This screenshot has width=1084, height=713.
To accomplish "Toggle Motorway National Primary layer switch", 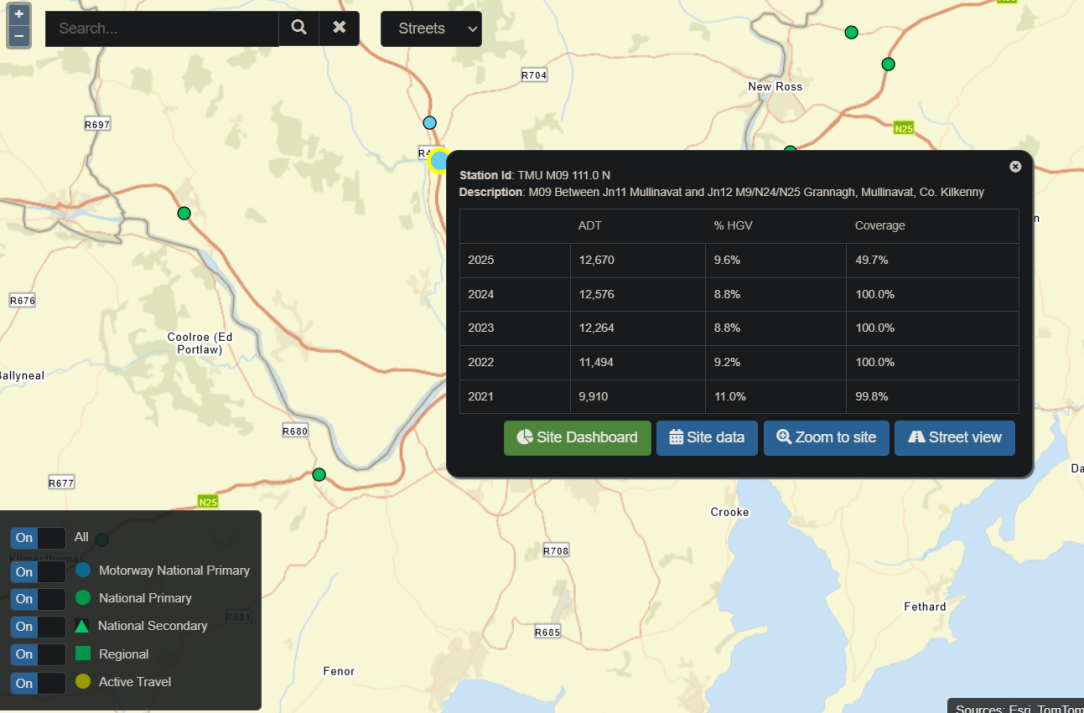I will click(x=38, y=572).
